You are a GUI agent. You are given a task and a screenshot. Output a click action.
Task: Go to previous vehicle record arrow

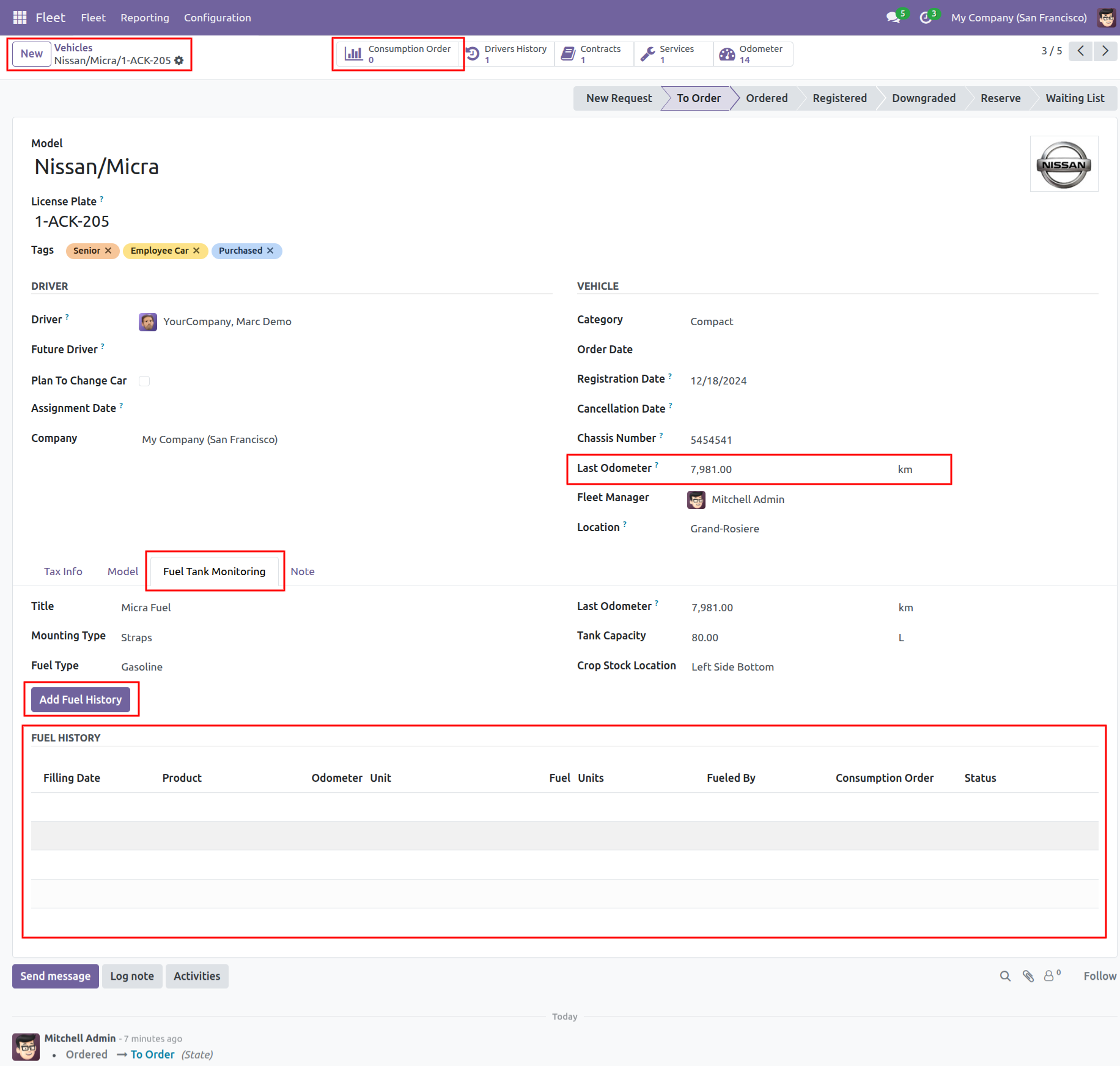pyautogui.click(x=1081, y=51)
